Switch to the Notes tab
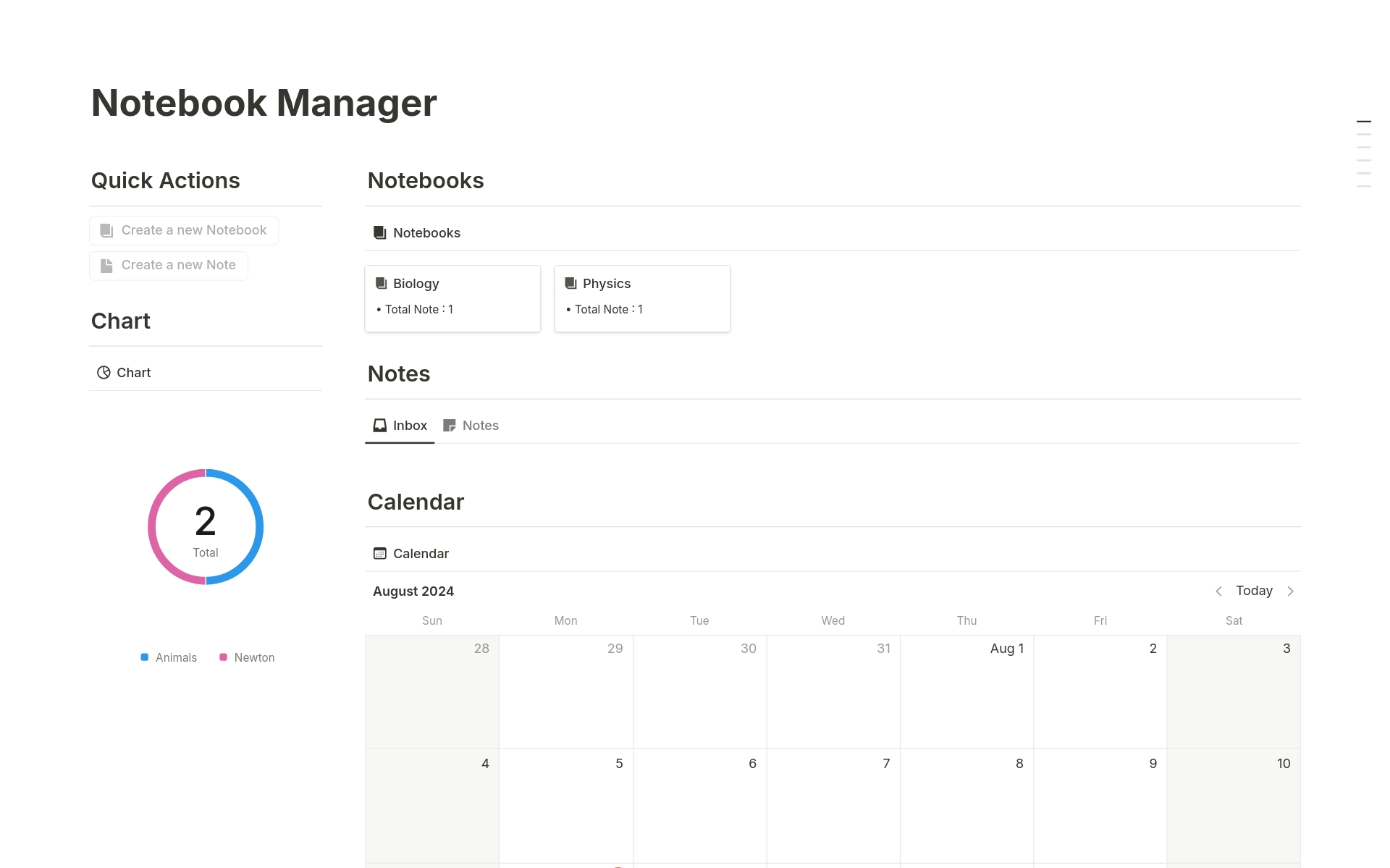The image size is (1390, 868). [x=471, y=425]
